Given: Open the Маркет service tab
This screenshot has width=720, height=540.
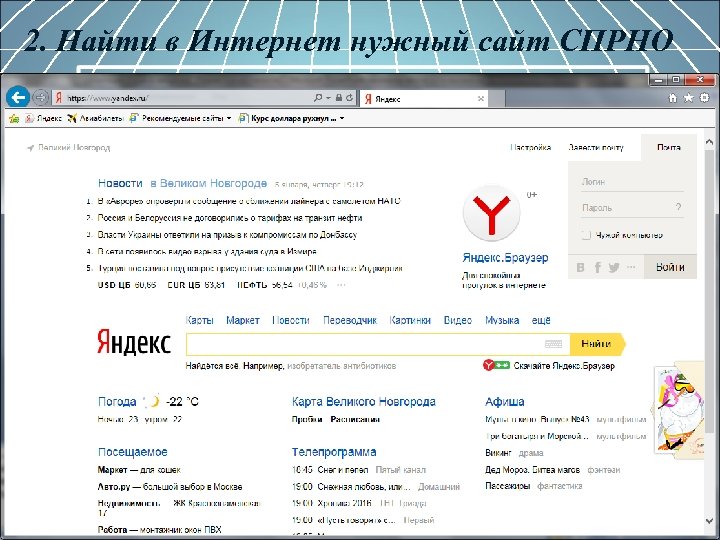Looking at the screenshot, I should (243, 320).
